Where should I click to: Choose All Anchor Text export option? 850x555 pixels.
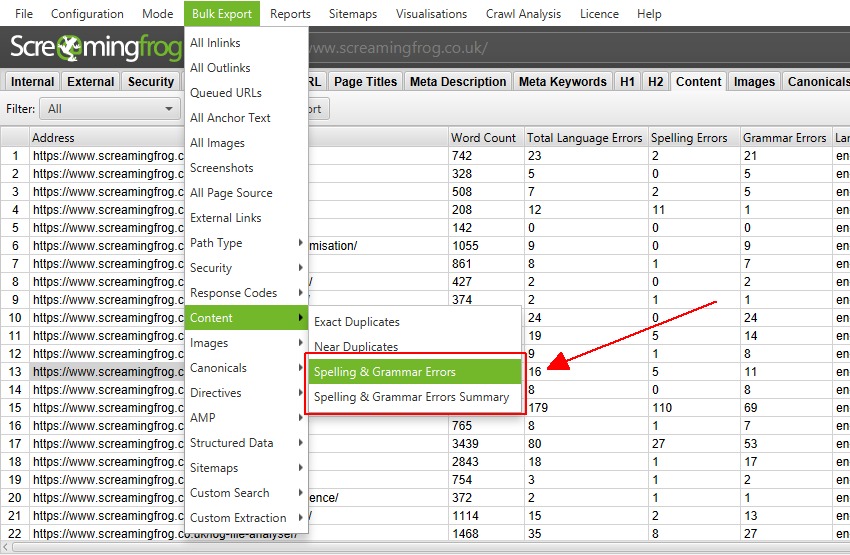230,118
